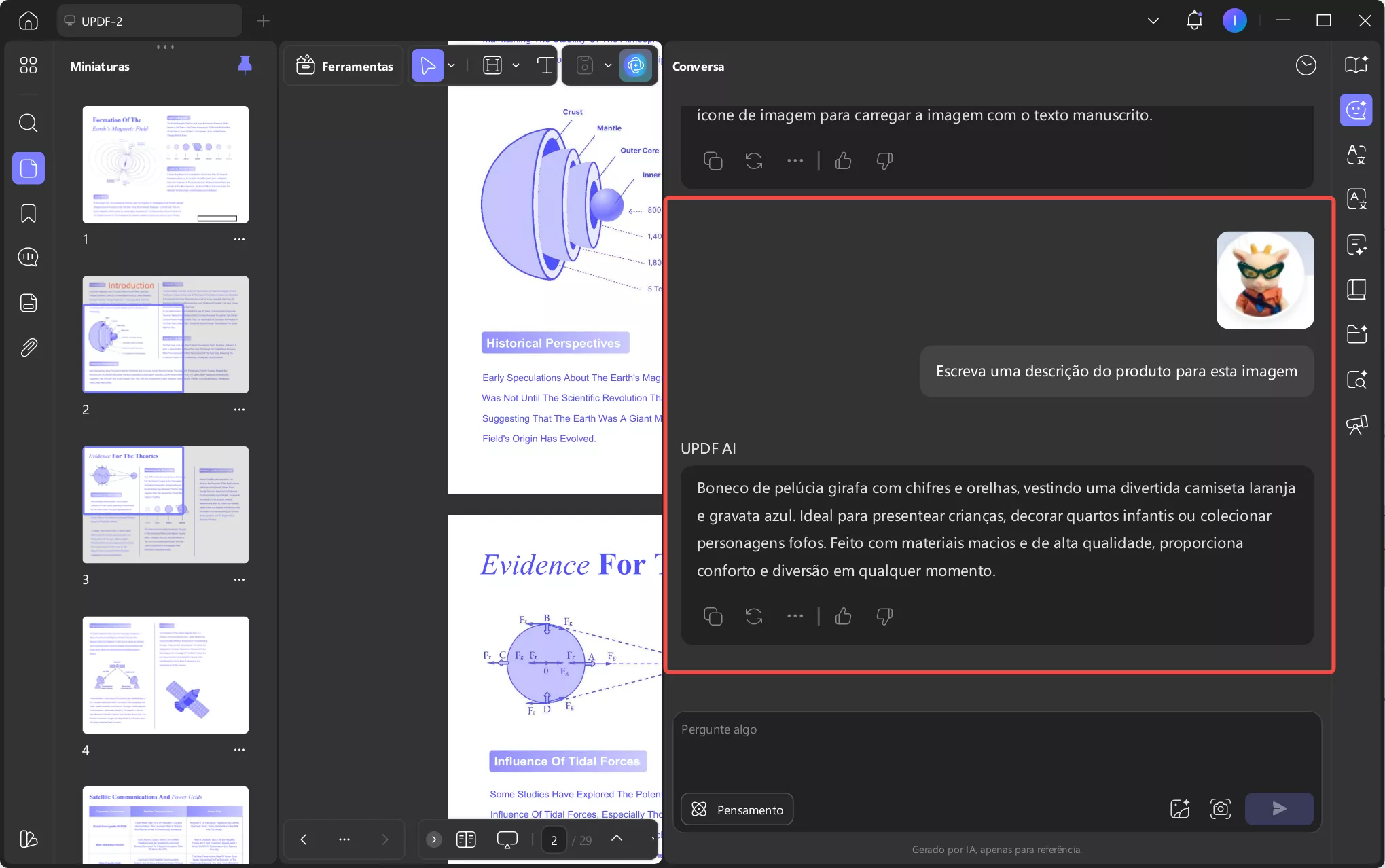This screenshot has width=1385, height=868.
Task: Open the search panel in left sidebar
Action: (x=28, y=123)
